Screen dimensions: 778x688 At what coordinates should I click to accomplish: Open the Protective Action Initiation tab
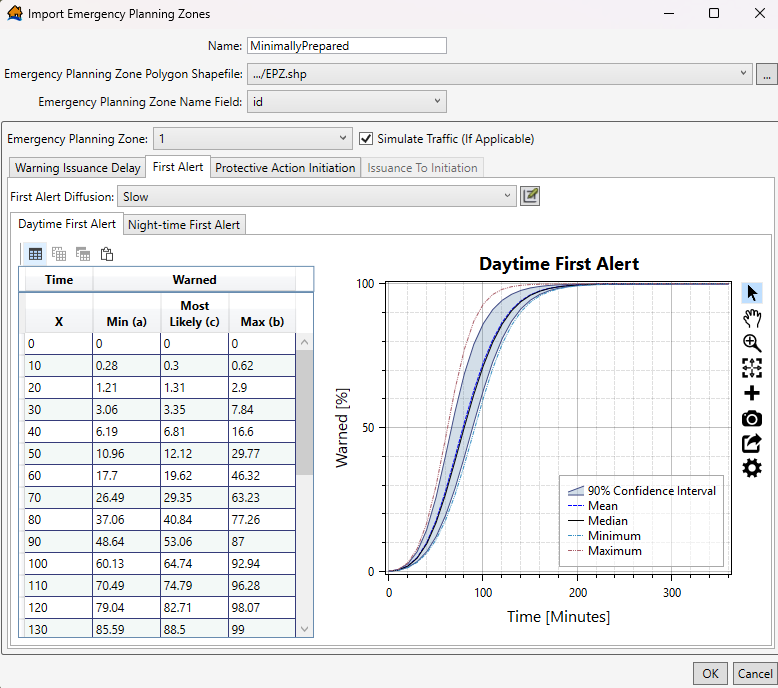click(x=285, y=168)
